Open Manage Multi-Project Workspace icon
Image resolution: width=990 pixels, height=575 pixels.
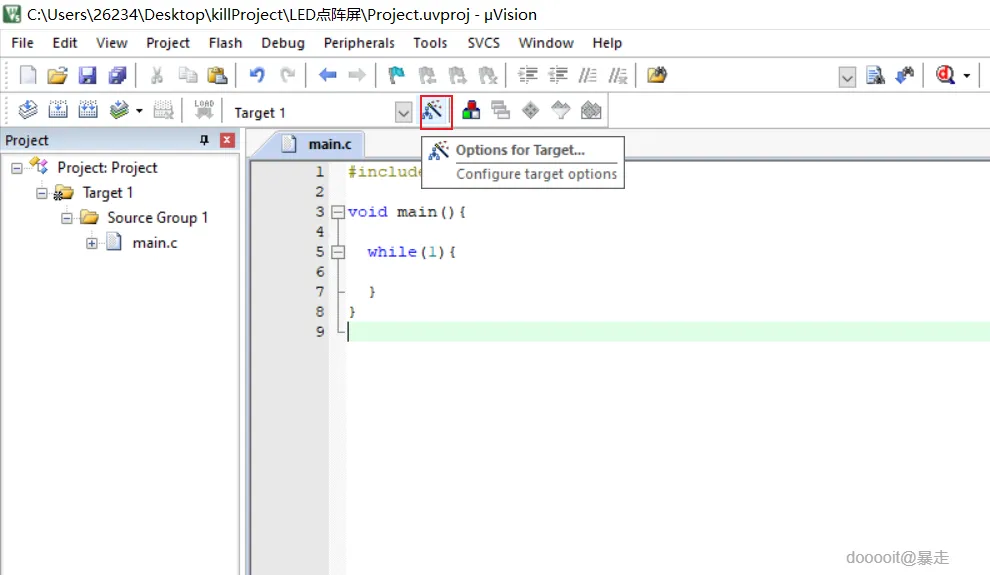(501, 110)
